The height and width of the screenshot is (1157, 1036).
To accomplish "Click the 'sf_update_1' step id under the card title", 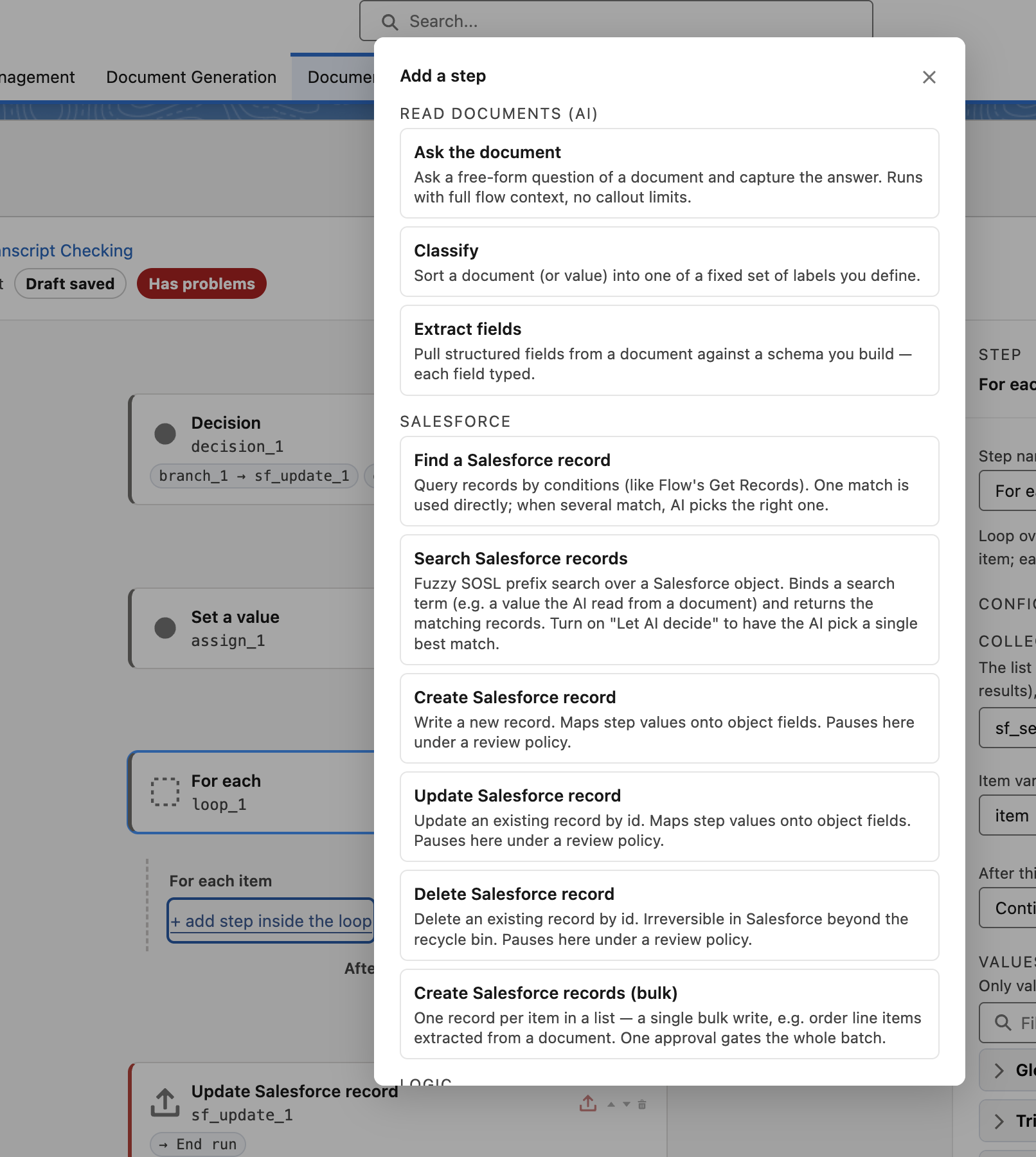I will pos(242,1115).
